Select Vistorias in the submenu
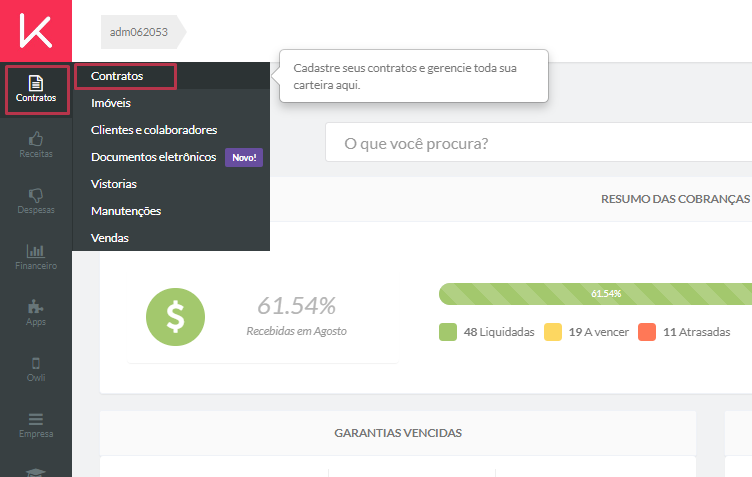This screenshot has width=752, height=477. tap(114, 184)
